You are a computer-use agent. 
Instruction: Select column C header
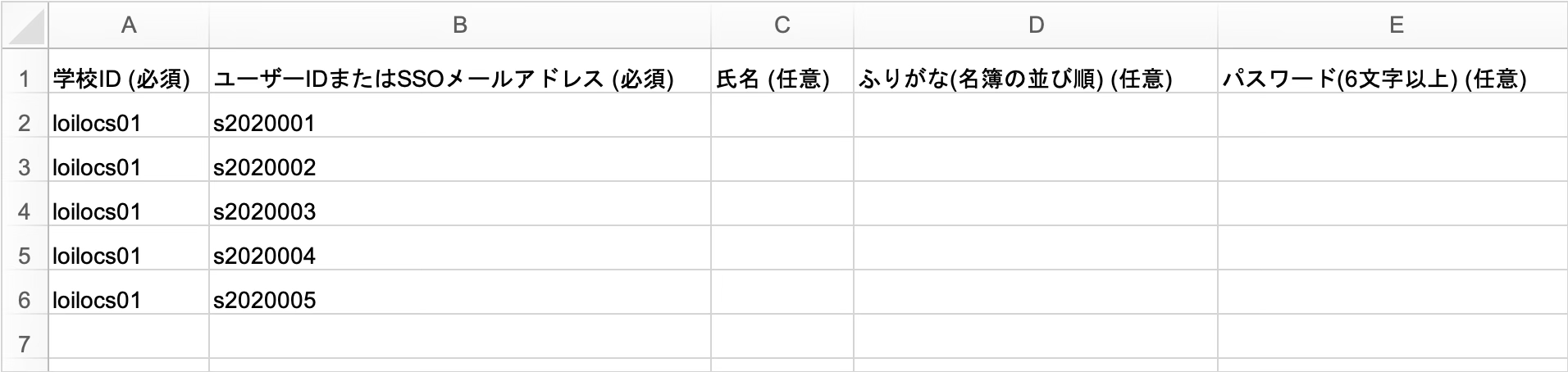(x=782, y=26)
